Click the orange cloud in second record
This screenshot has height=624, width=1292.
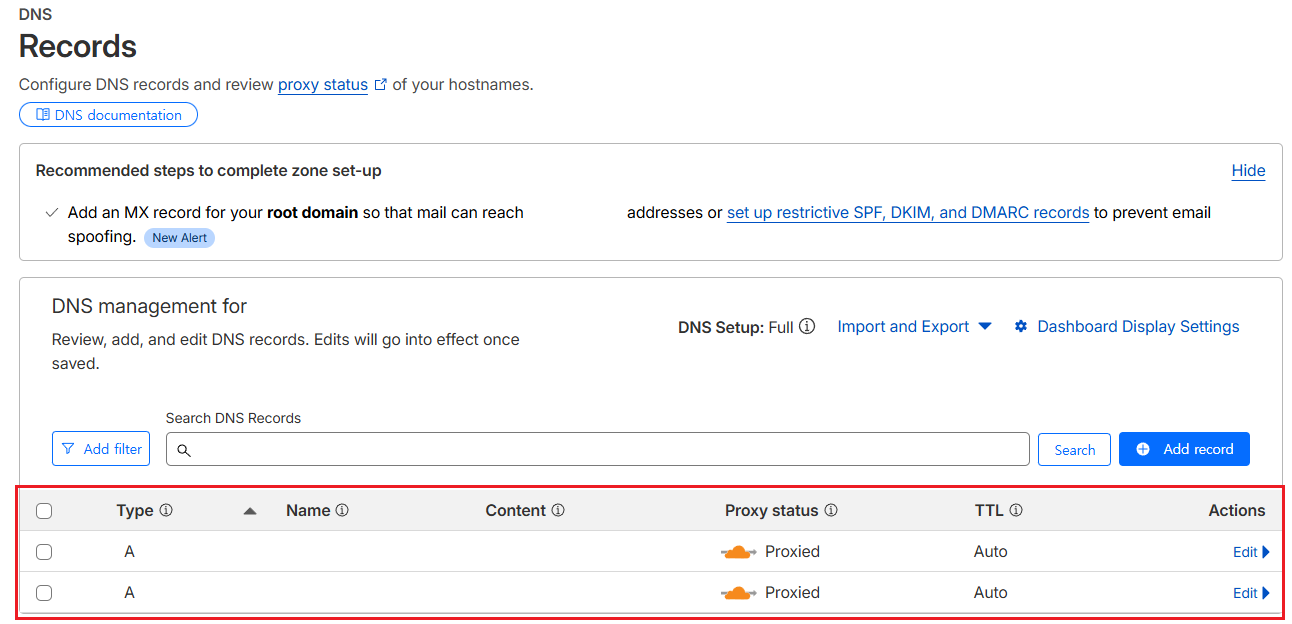coord(738,593)
